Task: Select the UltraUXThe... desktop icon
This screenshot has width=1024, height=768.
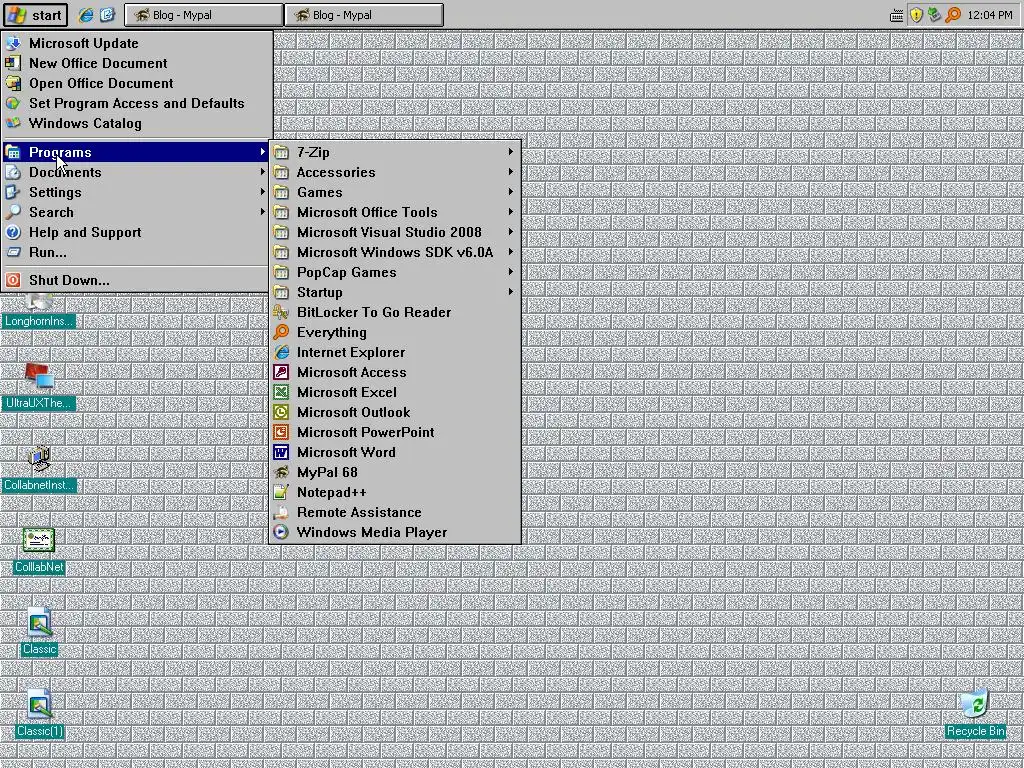Action: 39,386
